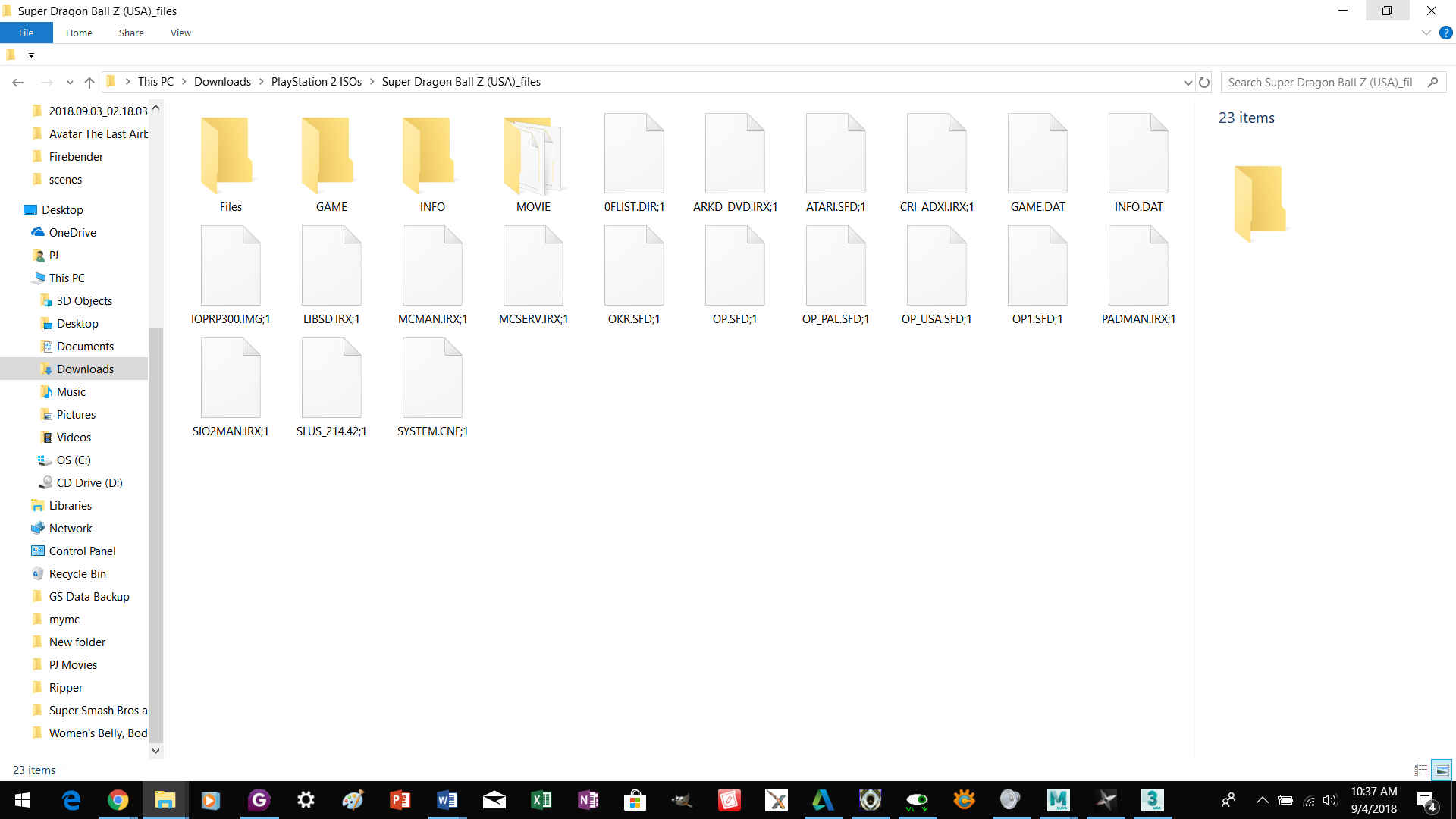The height and width of the screenshot is (819, 1456).
Task: Select the SLUS_214.42;1 file
Action: (x=331, y=388)
